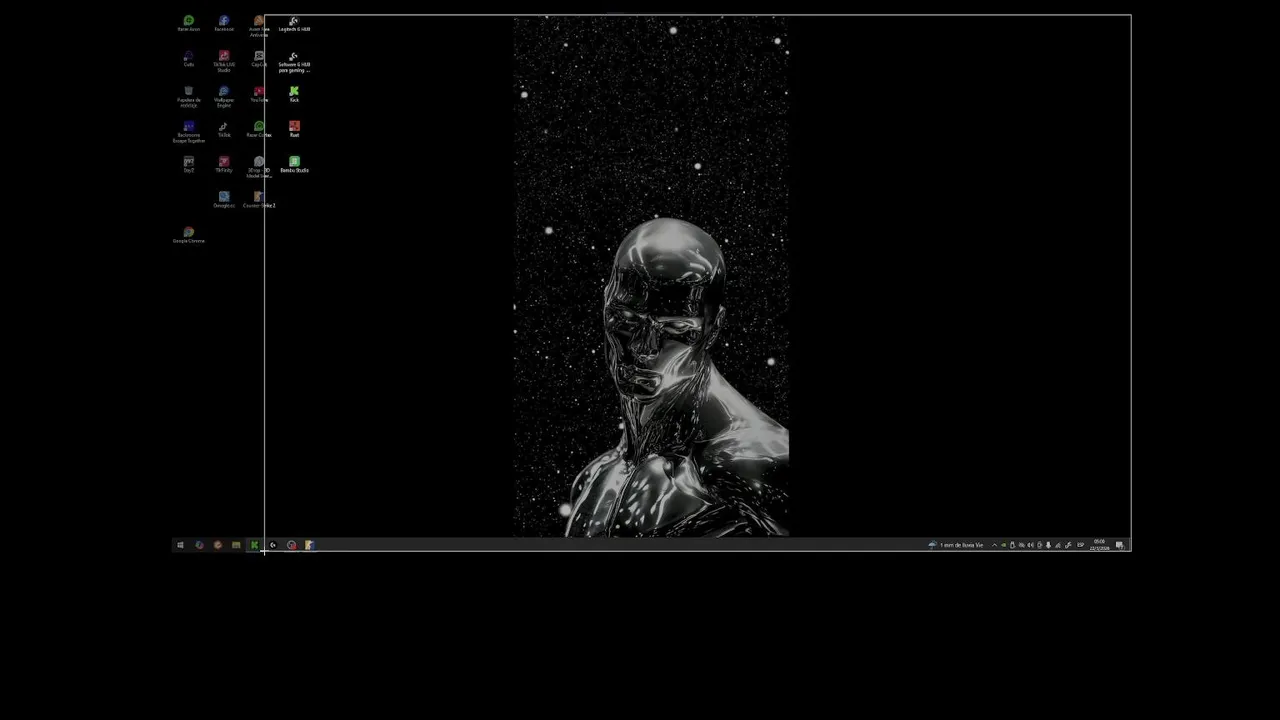
Task: Open the File Explorer taskbar icon
Action: tap(236, 545)
